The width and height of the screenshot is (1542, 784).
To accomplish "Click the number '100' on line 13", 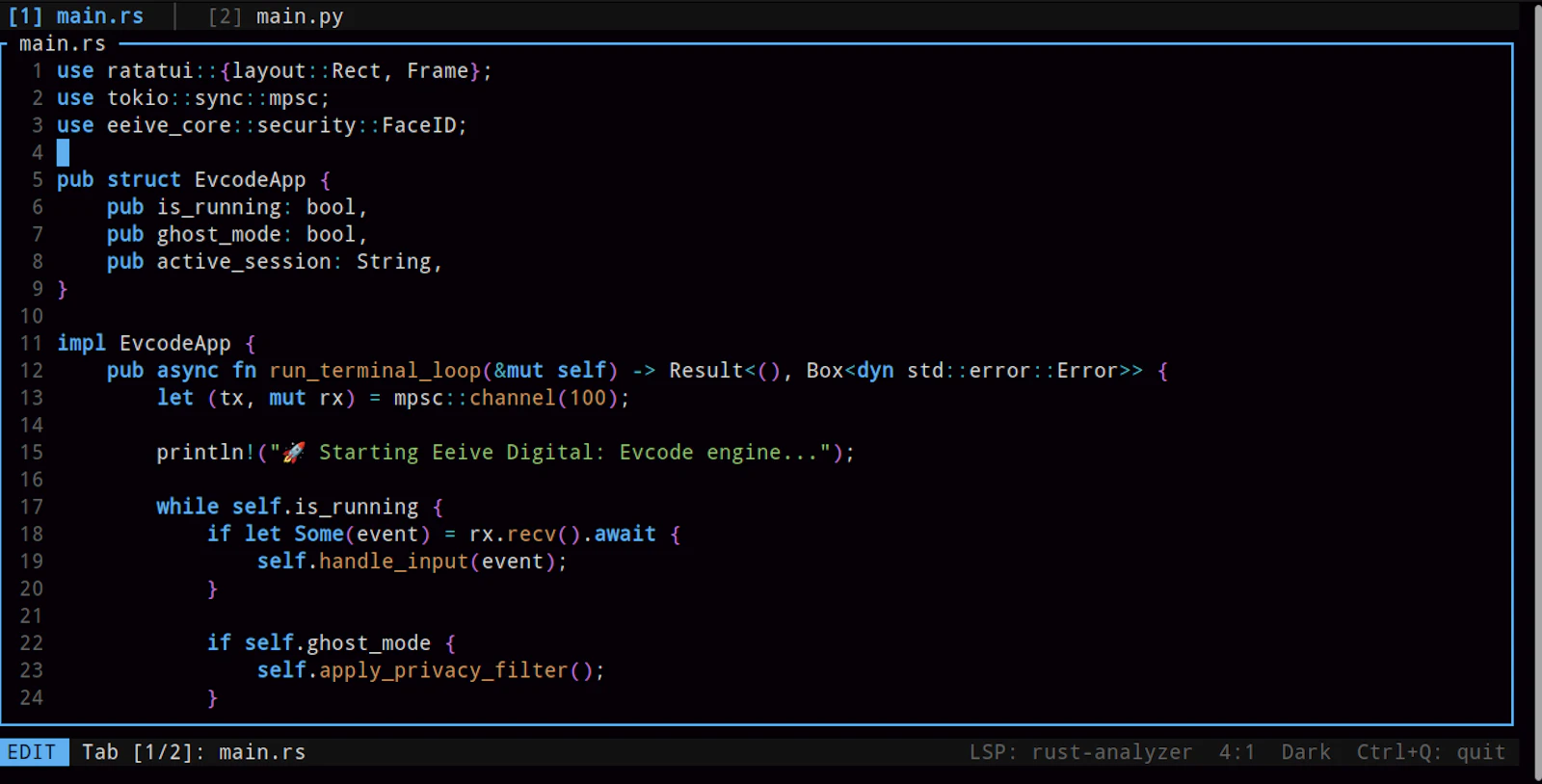I will [588, 398].
